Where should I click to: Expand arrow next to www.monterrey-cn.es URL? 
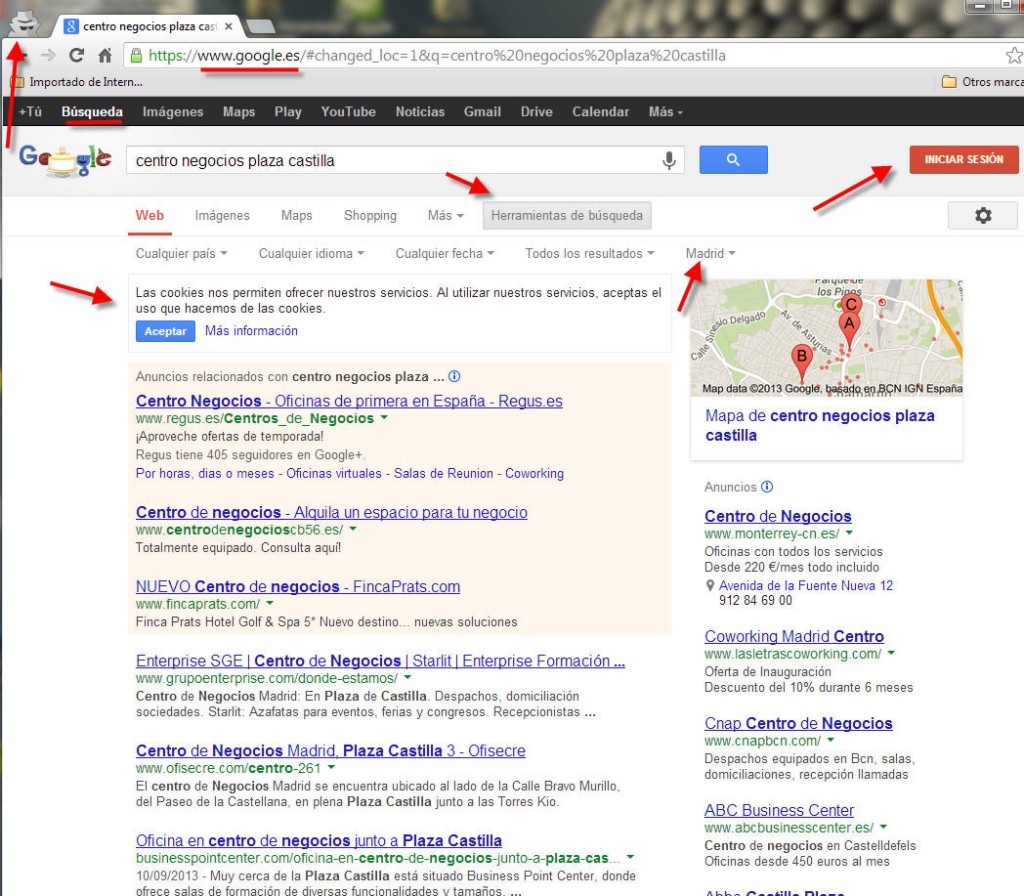point(849,533)
